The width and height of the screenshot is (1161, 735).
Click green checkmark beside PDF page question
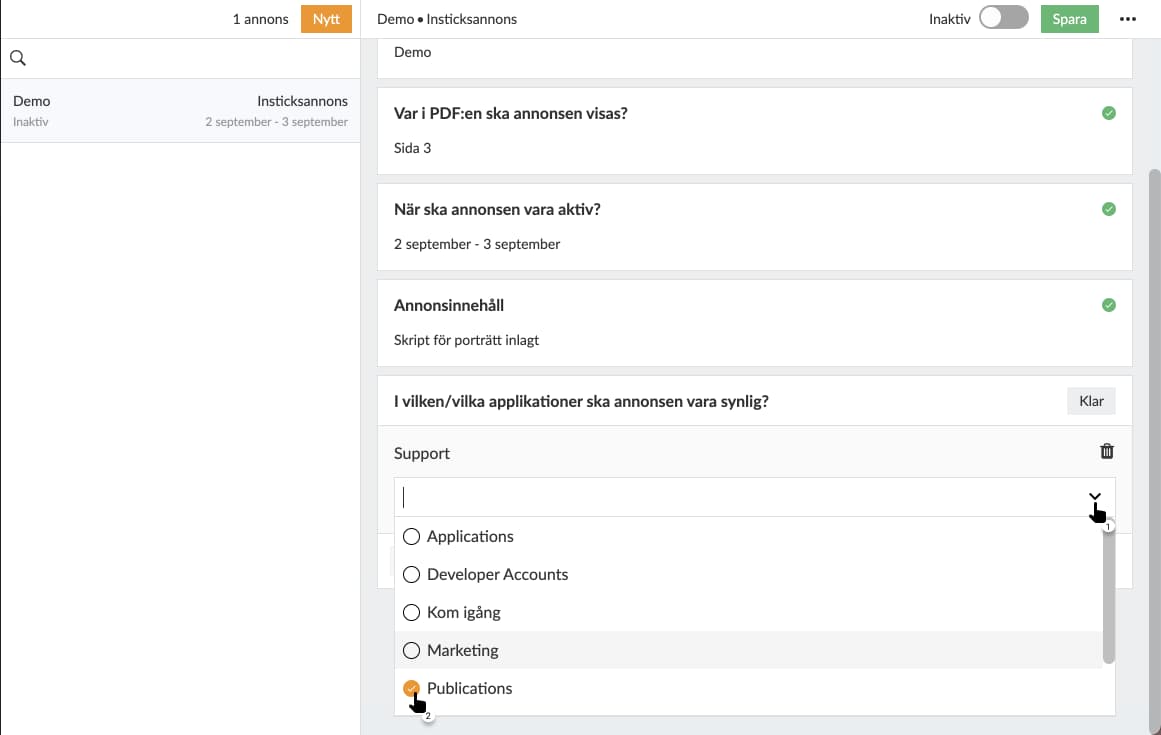click(1108, 114)
